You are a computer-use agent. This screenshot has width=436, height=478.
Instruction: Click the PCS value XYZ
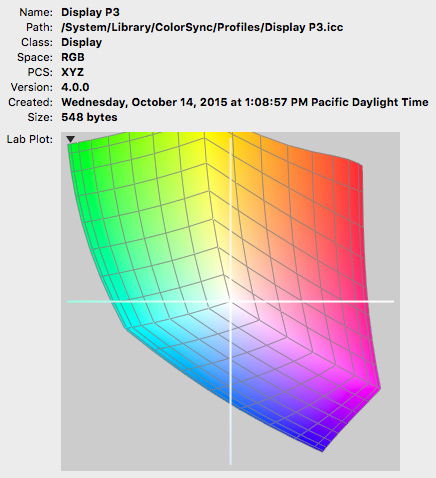point(72,72)
